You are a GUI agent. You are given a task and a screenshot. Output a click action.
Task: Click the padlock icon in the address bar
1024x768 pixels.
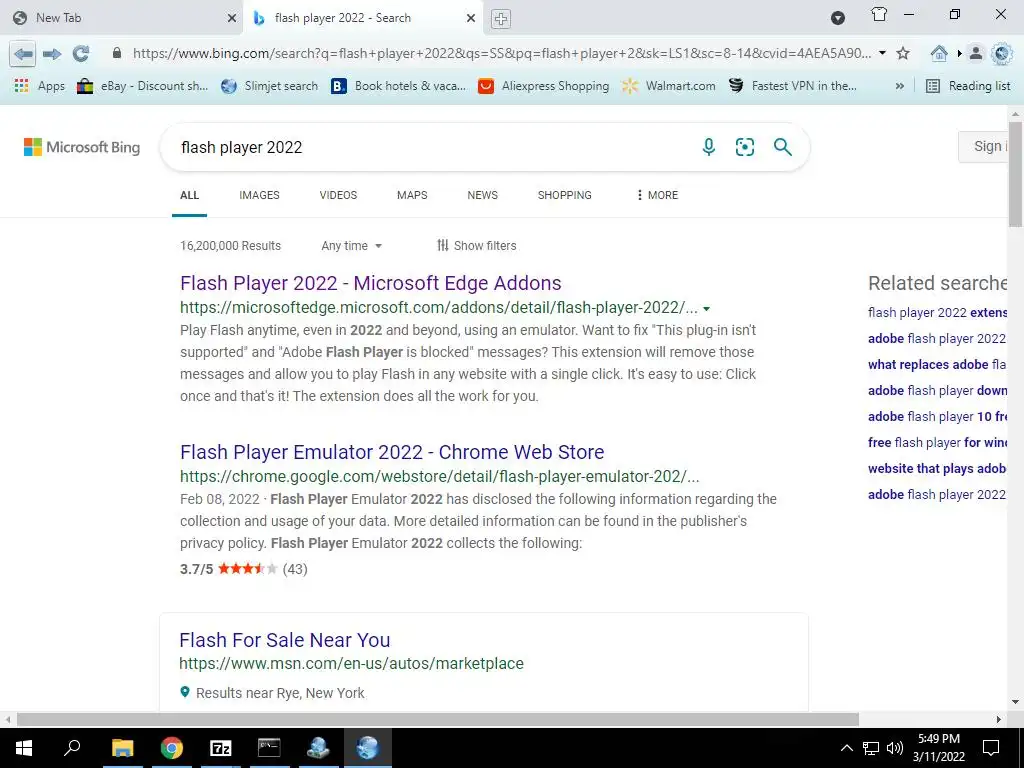[x=117, y=53]
